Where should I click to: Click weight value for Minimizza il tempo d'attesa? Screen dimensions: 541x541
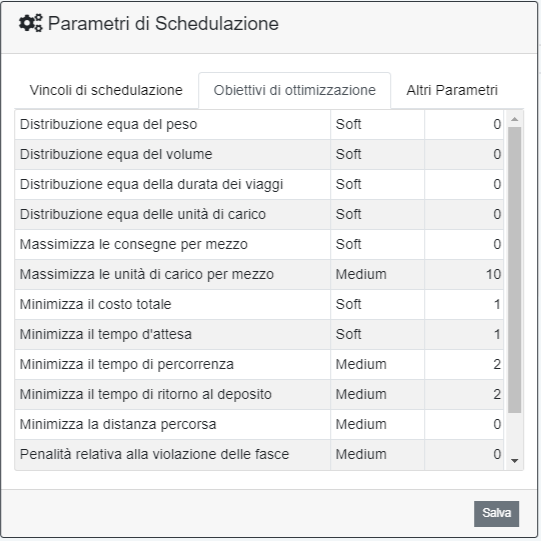pyautogui.click(x=464, y=335)
